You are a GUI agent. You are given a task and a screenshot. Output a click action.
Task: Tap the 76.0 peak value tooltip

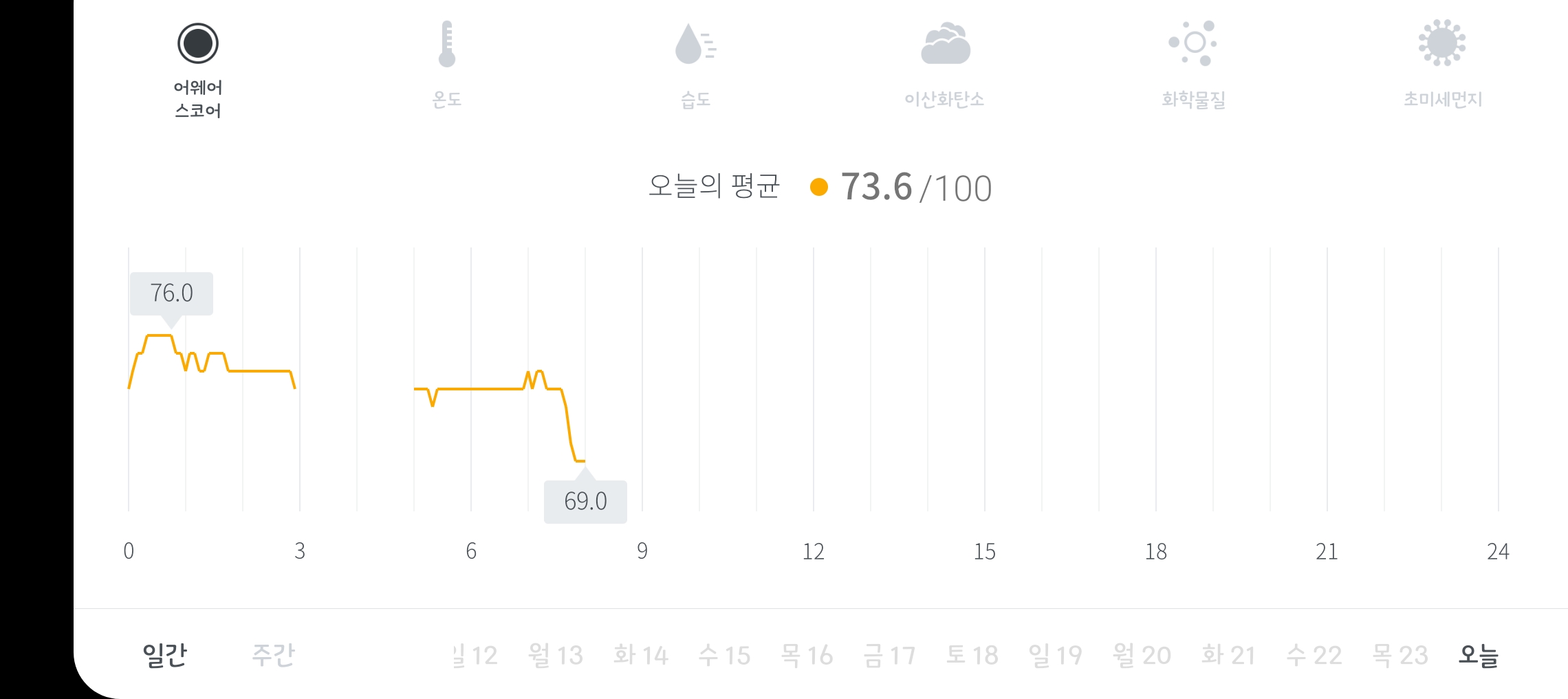coord(171,293)
